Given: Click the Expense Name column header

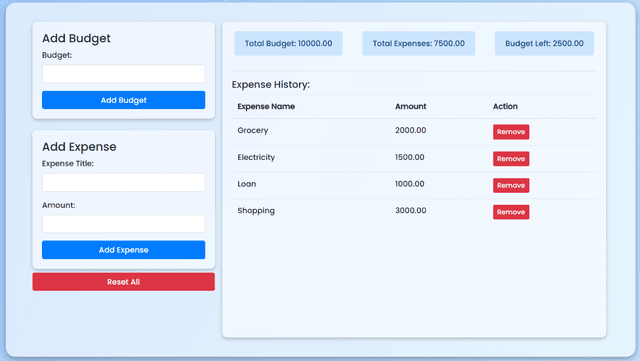Looking at the screenshot, I should point(266,107).
